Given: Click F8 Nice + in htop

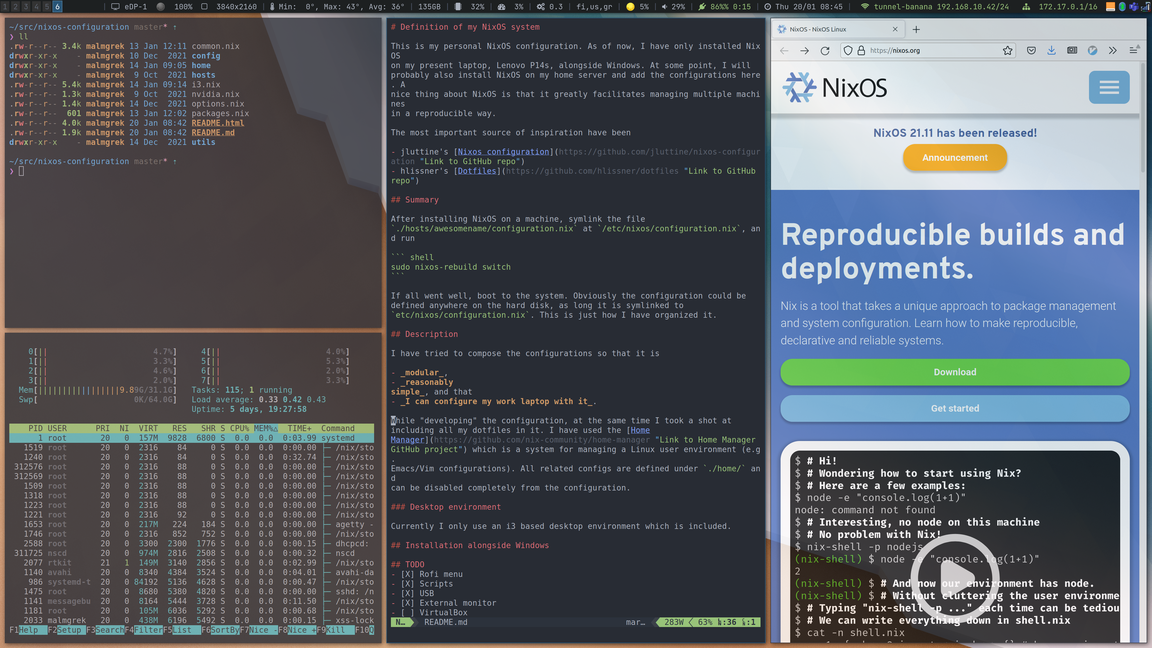Looking at the screenshot, I should pyautogui.click(x=297, y=630).
